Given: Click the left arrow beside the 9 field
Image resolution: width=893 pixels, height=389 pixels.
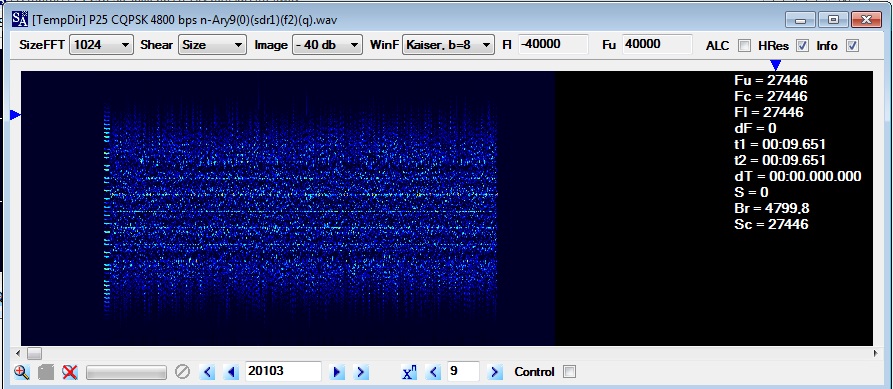Looking at the screenshot, I should 433,372.
